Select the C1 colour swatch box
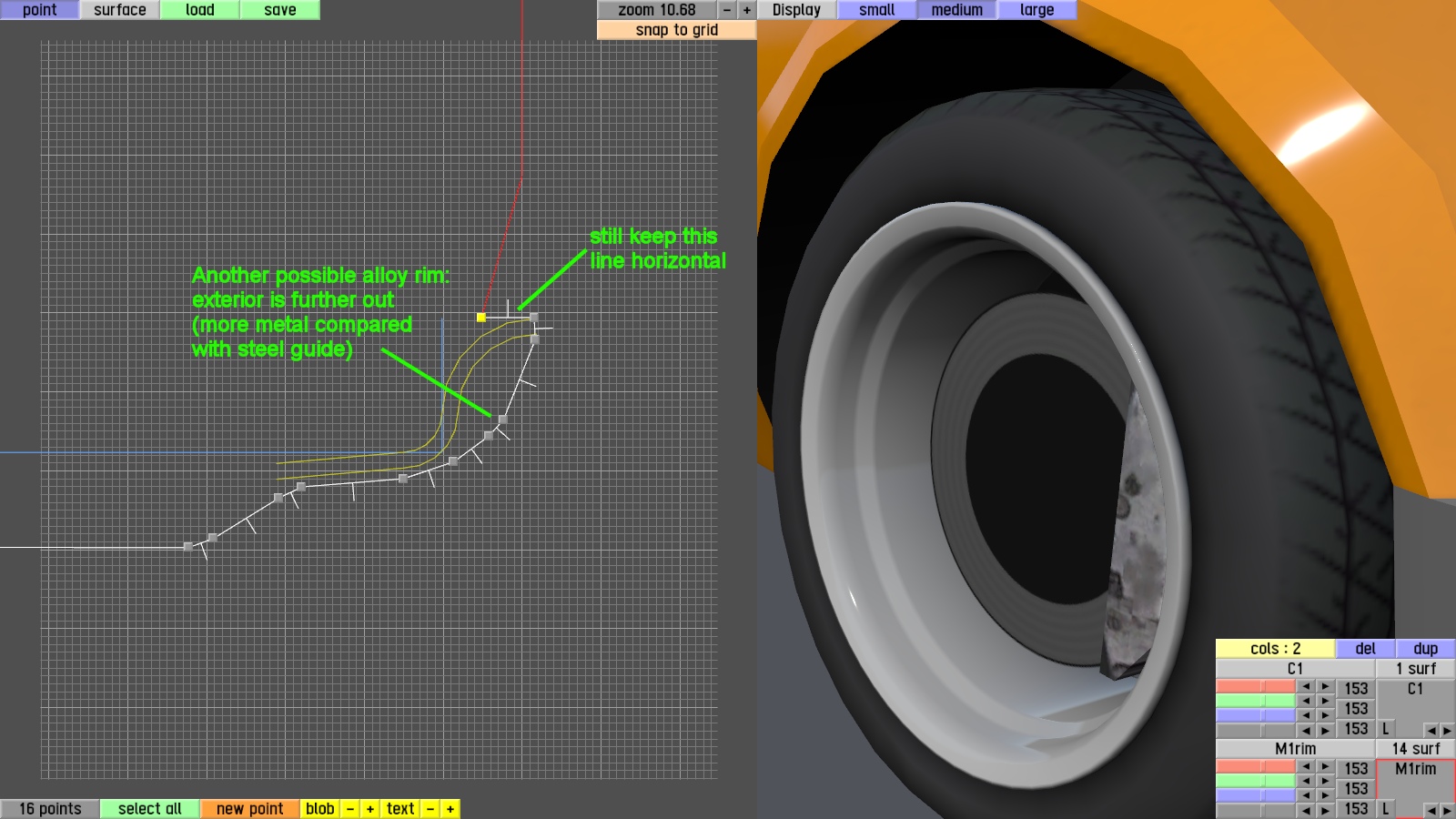The width and height of the screenshot is (1456, 819). [1415, 709]
